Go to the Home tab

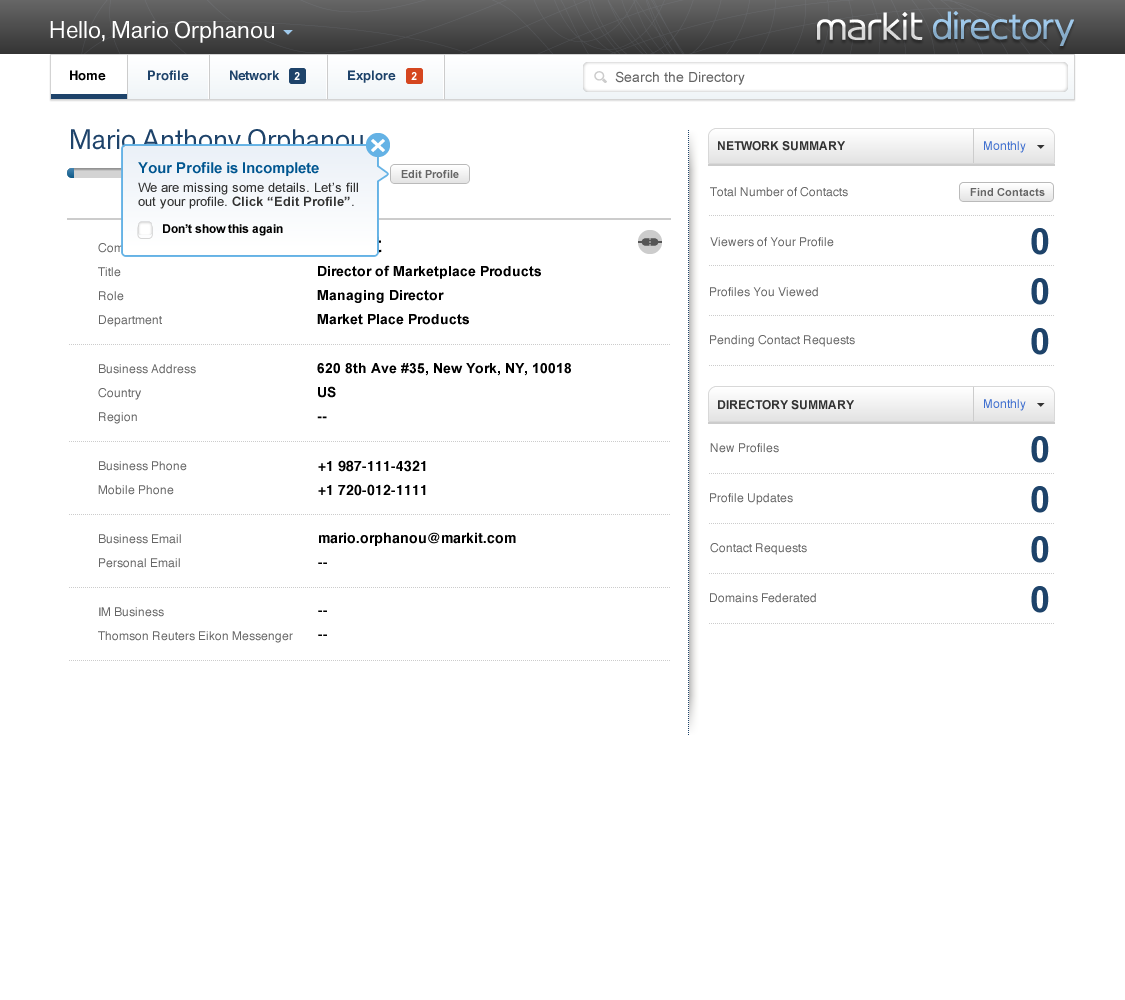point(88,76)
